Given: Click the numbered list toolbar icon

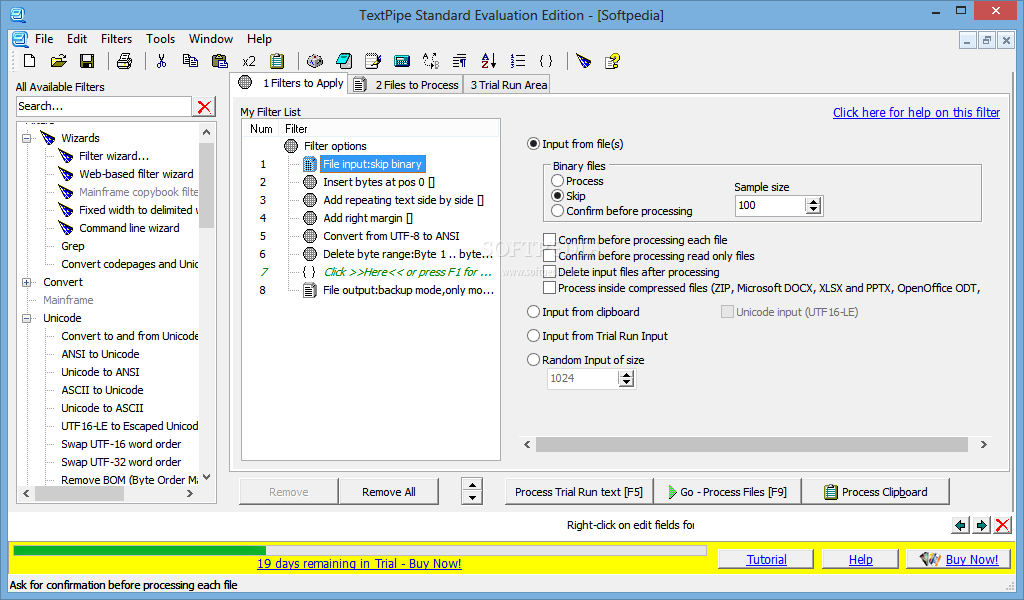Looking at the screenshot, I should [518, 61].
